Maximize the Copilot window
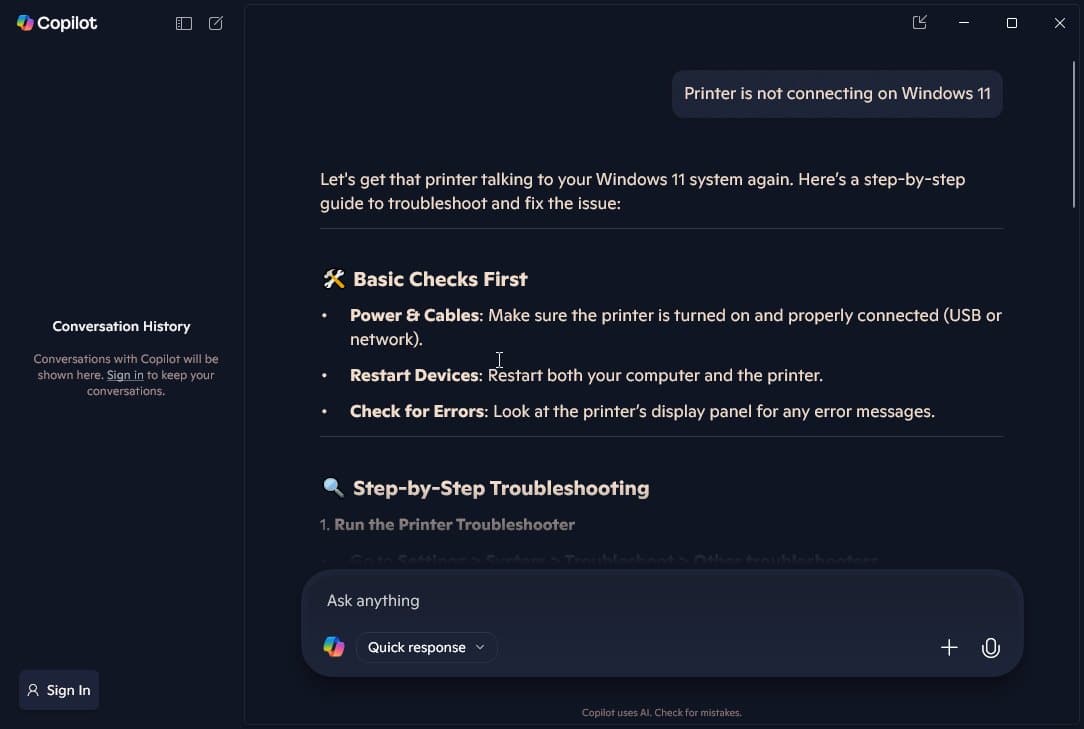This screenshot has width=1084, height=729. point(1012,23)
